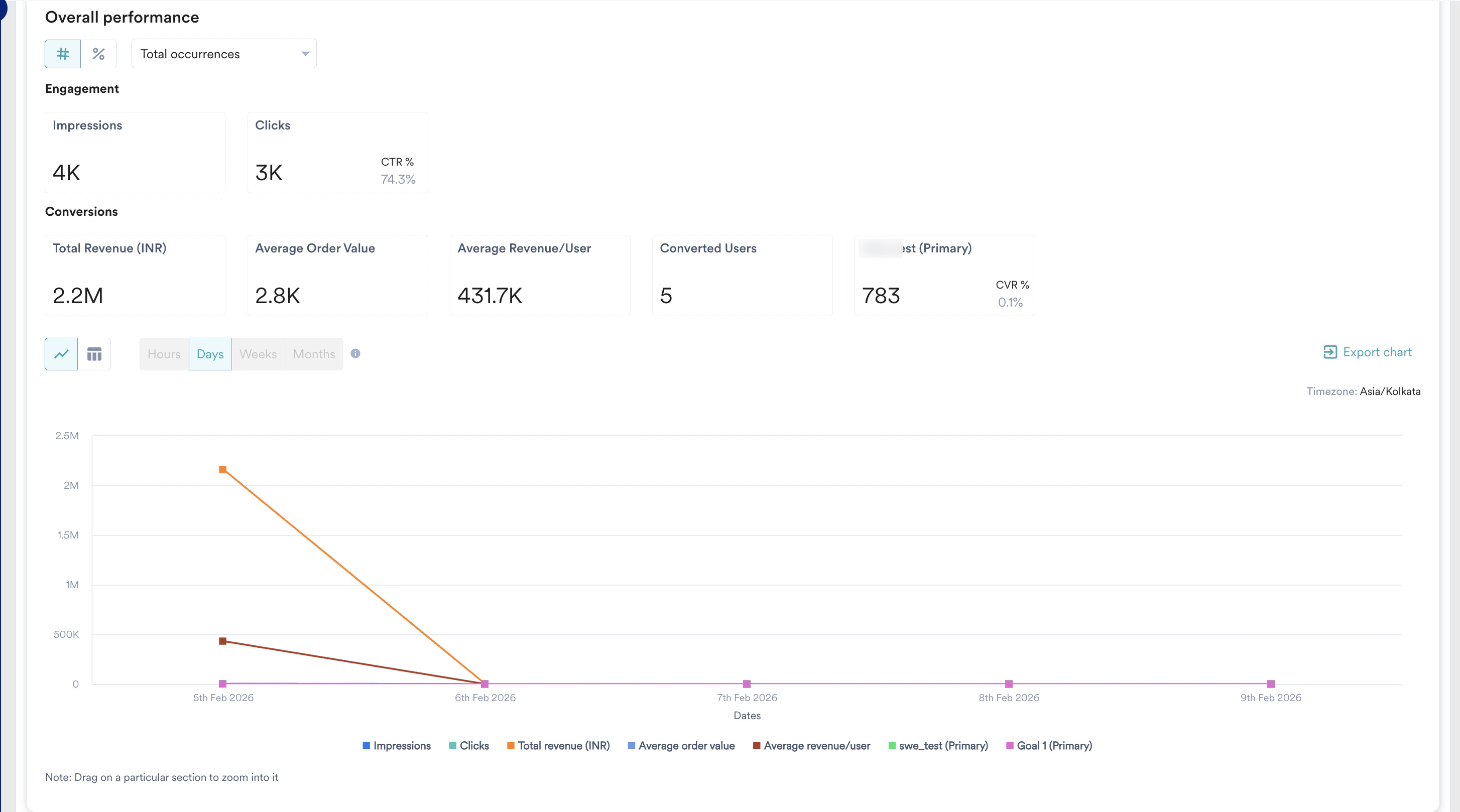The height and width of the screenshot is (812, 1460).
Task: Switch to table view icon
Action: [94, 354]
